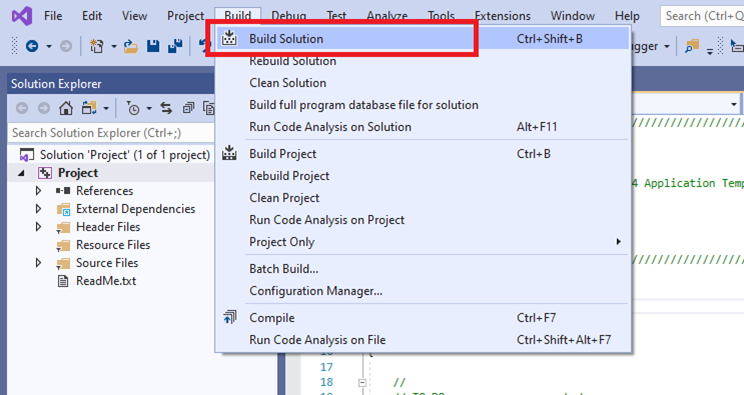Expand the Source Files folder node
Image resolution: width=744 pixels, height=395 pixels.
tap(38, 263)
